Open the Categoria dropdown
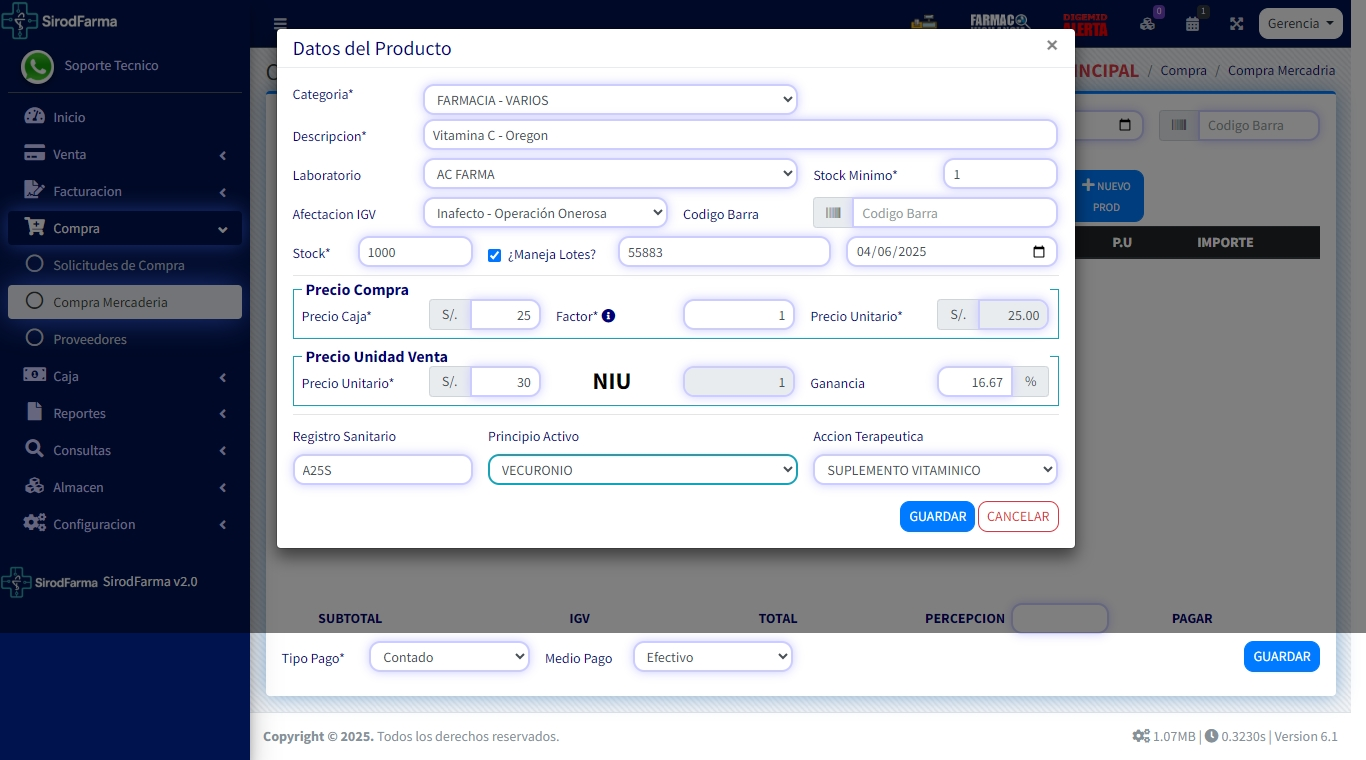This screenshot has height=760, width=1366. (x=610, y=100)
